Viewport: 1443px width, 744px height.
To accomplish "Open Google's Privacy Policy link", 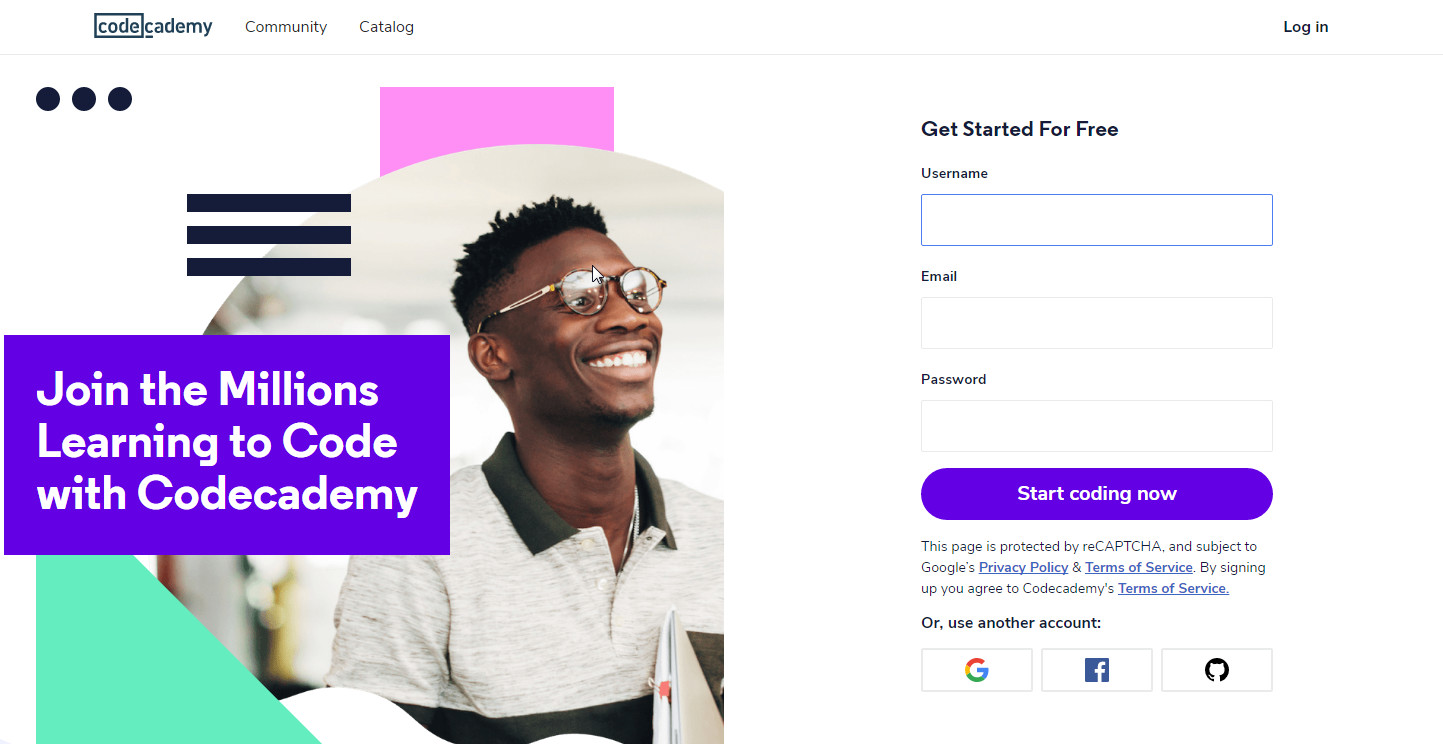I will pyautogui.click(x=1023, y=567).
